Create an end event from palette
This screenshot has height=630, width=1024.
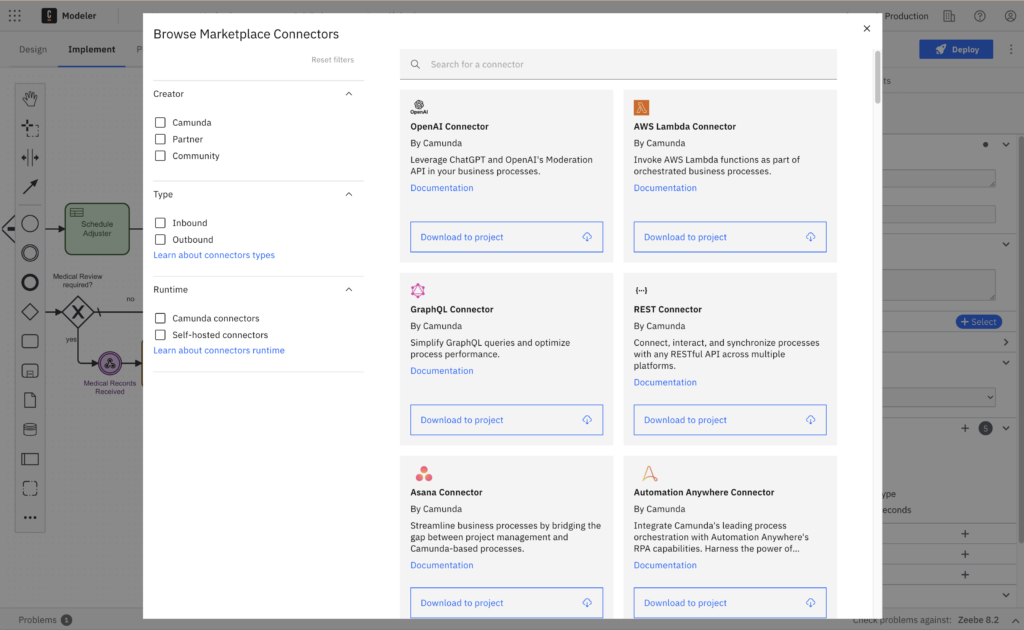pos(30,282)
